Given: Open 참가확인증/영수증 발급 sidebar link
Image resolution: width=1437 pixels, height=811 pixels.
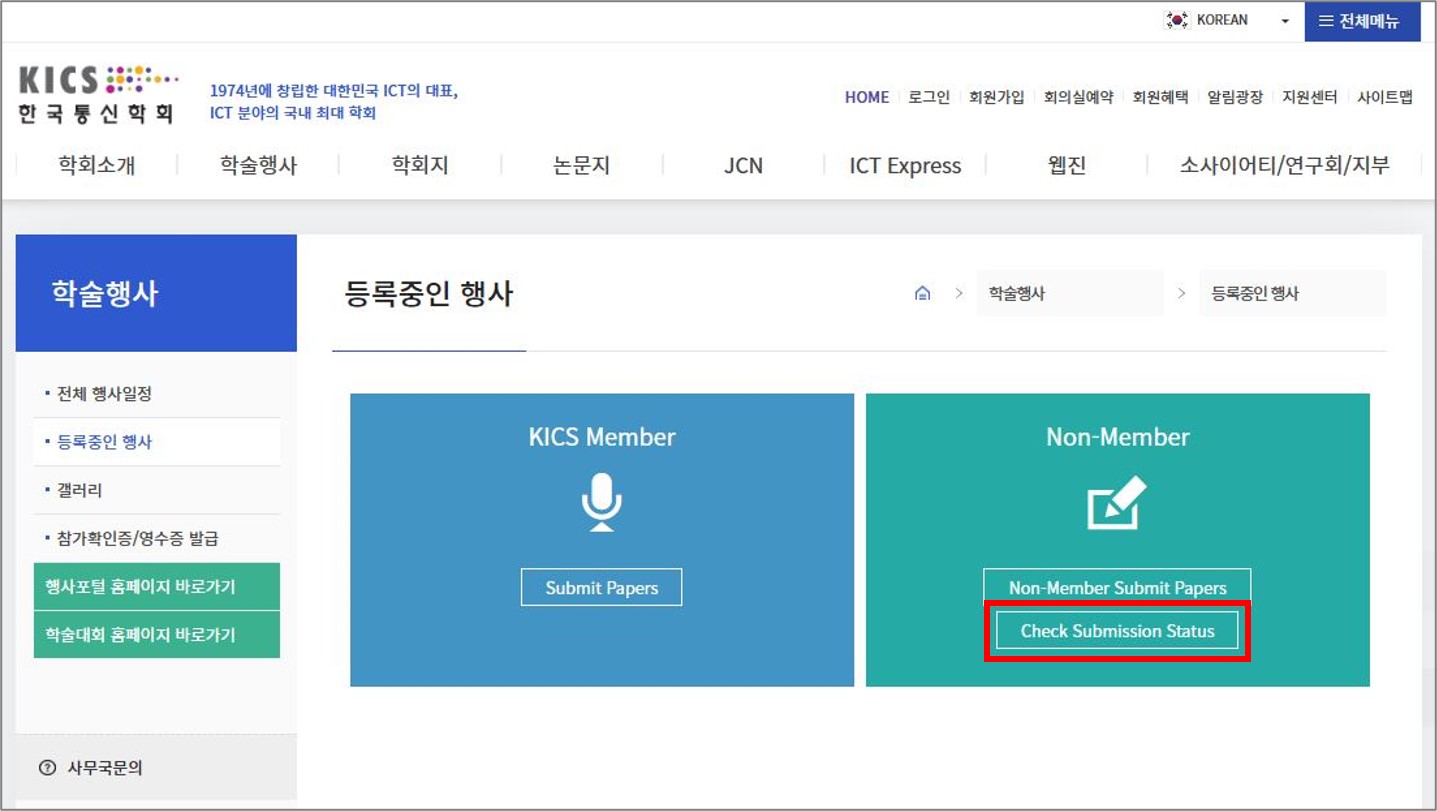Looking at the screenshot, I should pos(137,539).
